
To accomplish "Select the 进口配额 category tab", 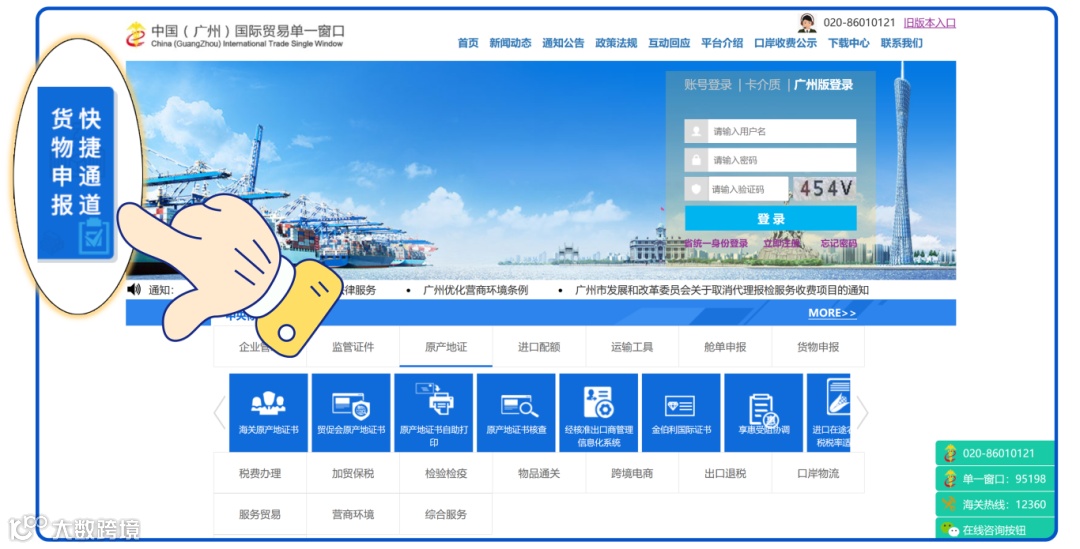I will point(539,346).
